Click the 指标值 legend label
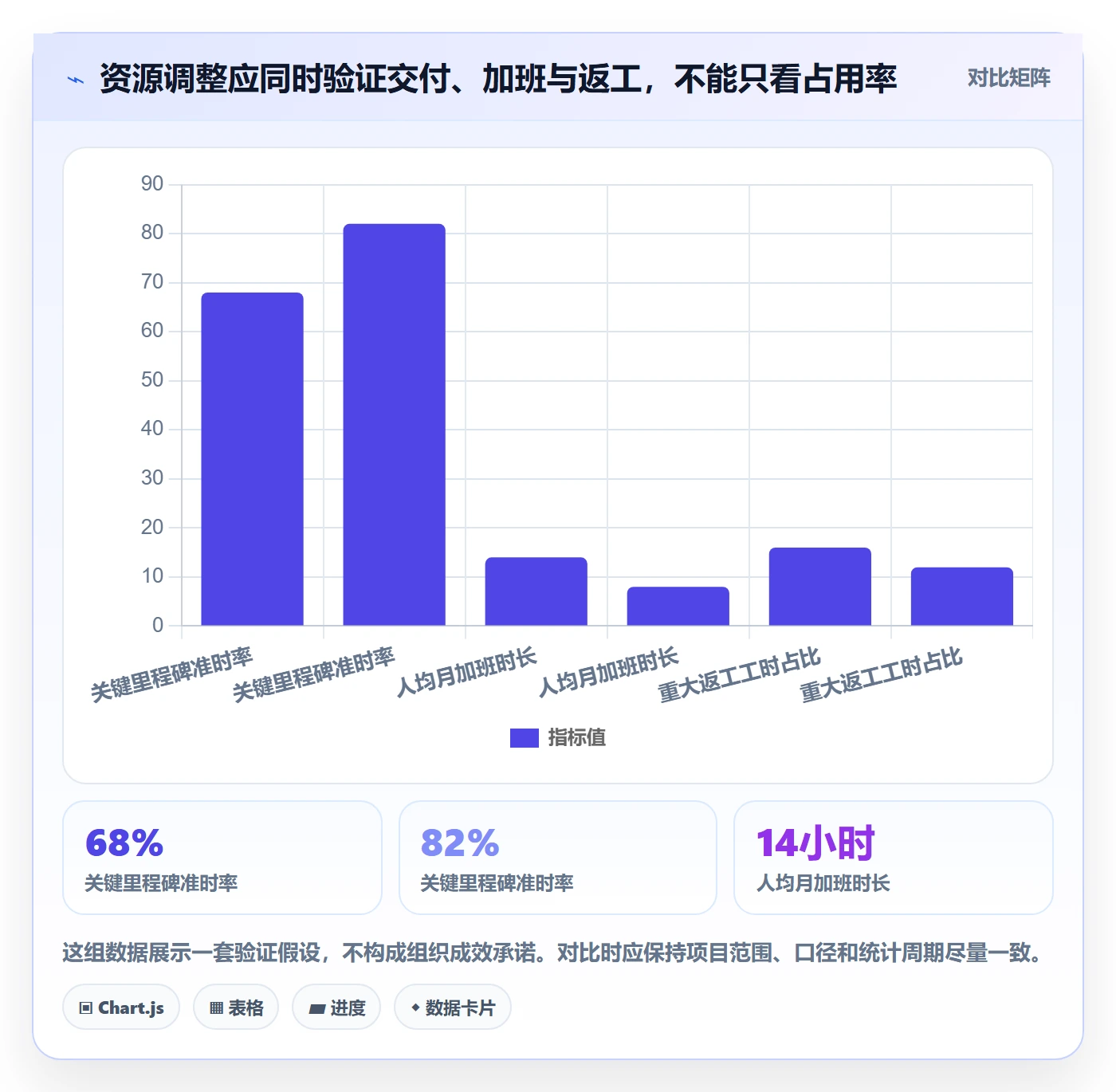 pyautogui.click(x=577, y=738)
